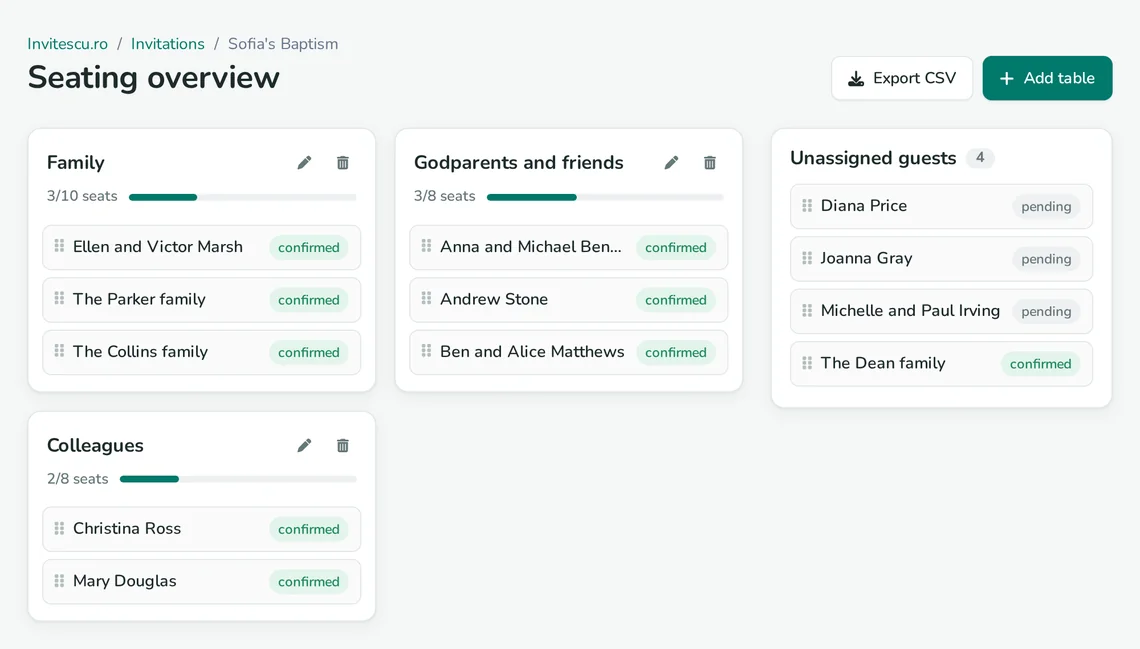Click the Unassigned guests count badge
The image size is (1140, 649).
click(980, 158)
